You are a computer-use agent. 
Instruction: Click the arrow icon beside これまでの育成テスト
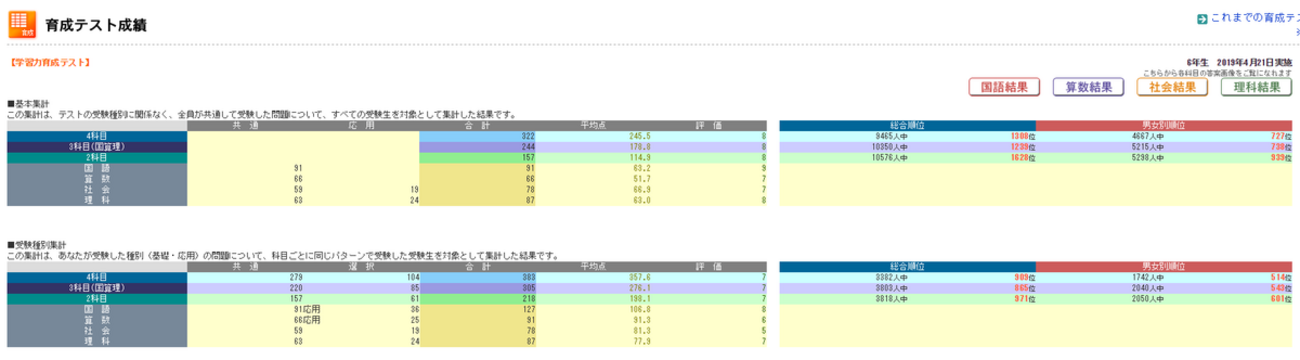click(1203, 19)
